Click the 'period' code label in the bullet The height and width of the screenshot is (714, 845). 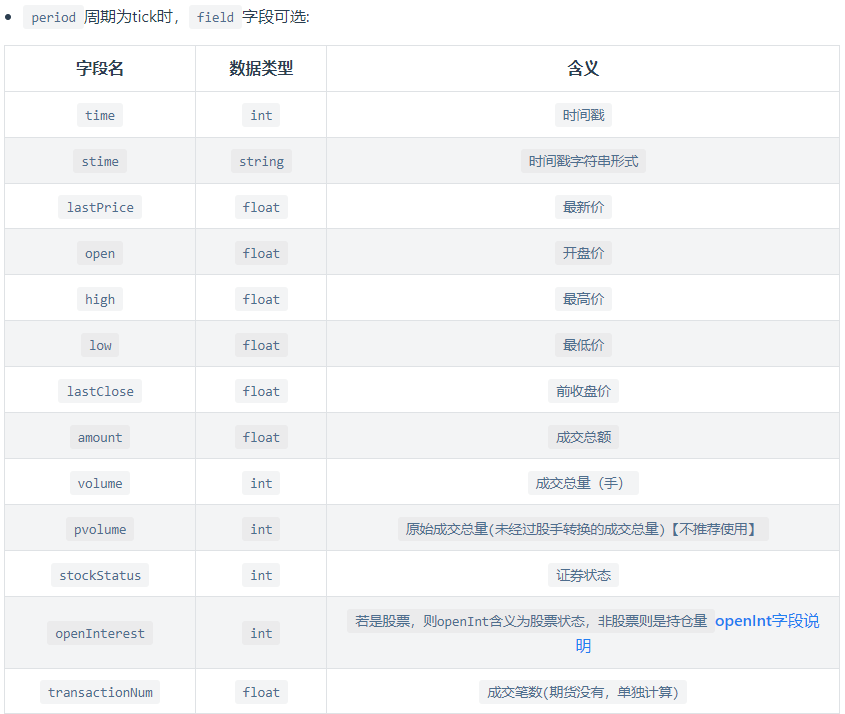coord(53,17)
